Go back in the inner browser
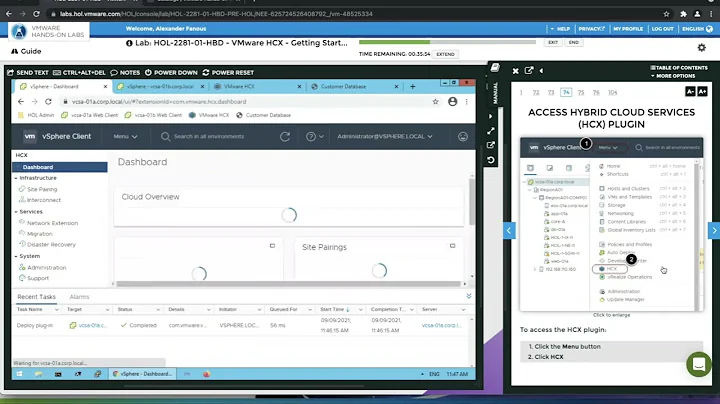The height and width of the screenshot is (404, 720). (x=21, y=101)
